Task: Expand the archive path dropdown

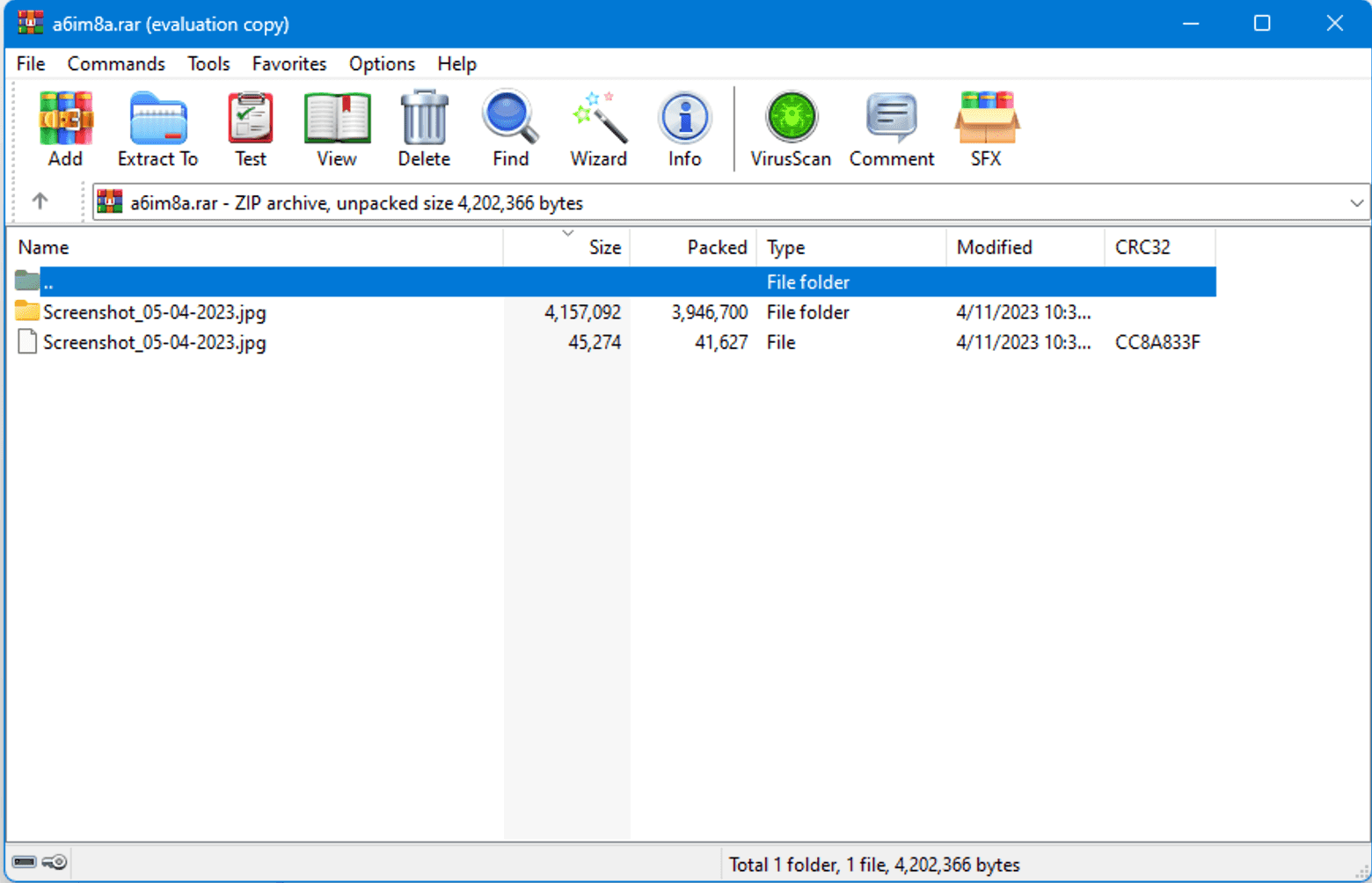Action: pos(1356,203)
